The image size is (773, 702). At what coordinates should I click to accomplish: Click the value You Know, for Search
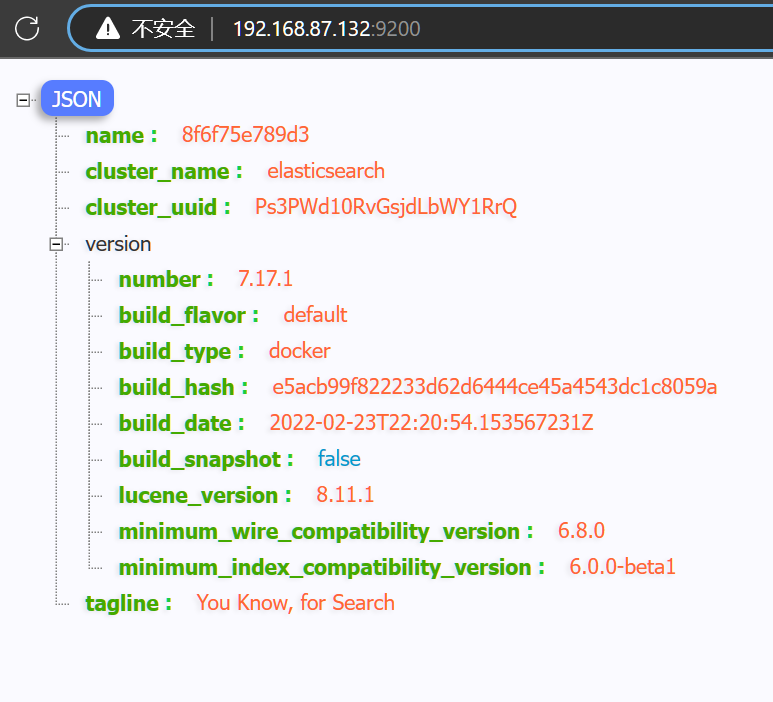click(x=295, y=603)
